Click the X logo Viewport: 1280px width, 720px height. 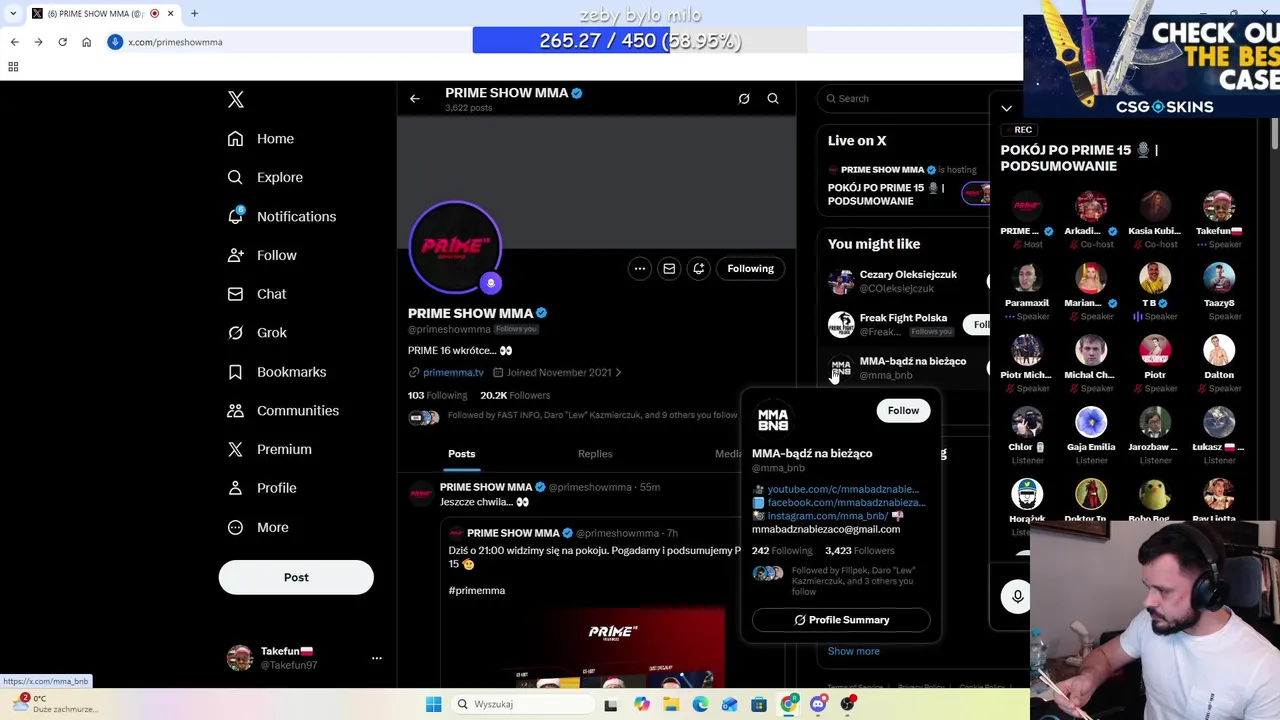click(x=236, y=99)
